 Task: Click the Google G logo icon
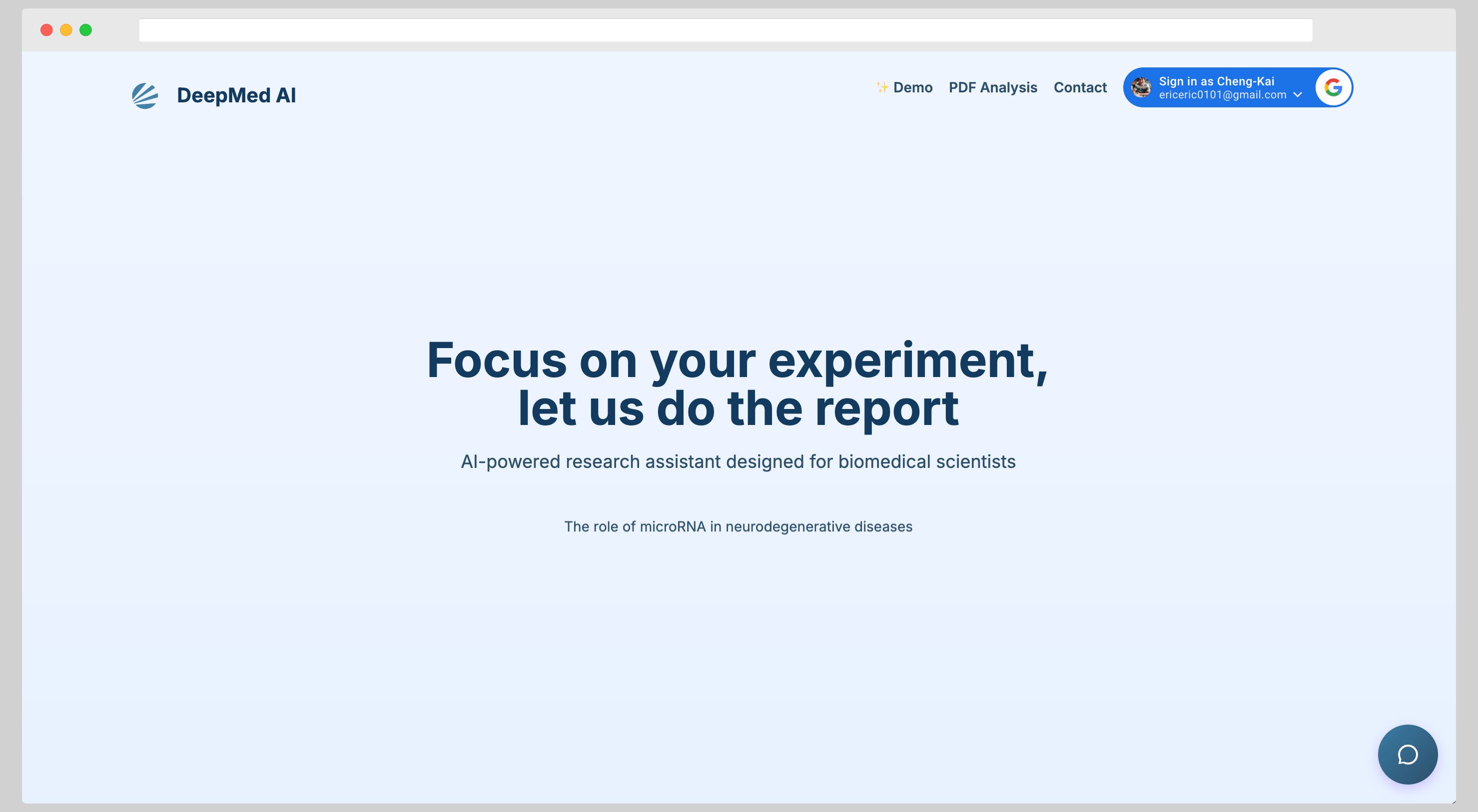click(x=1333, y=88)
